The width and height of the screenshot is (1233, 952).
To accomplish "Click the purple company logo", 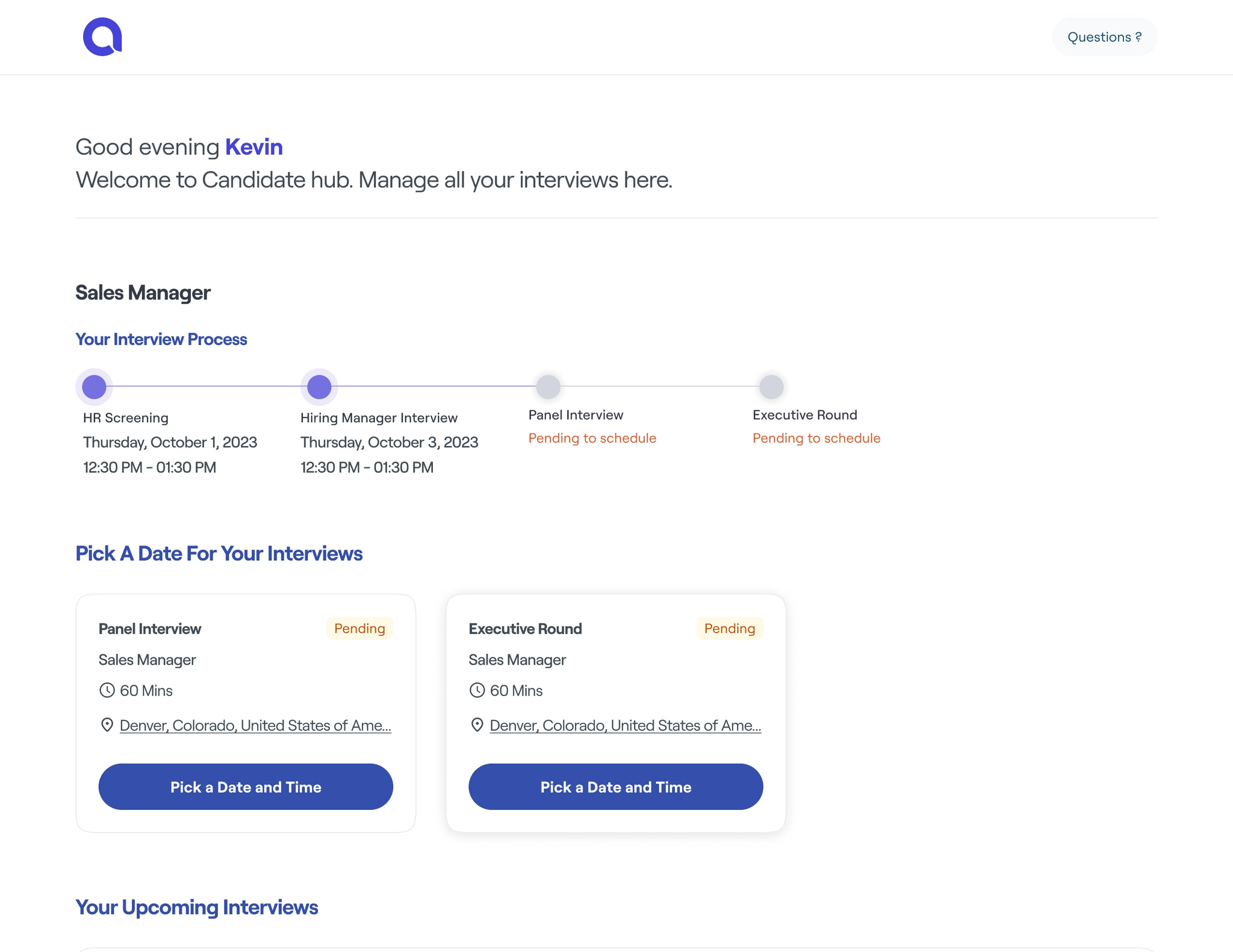I will [102, 37].
